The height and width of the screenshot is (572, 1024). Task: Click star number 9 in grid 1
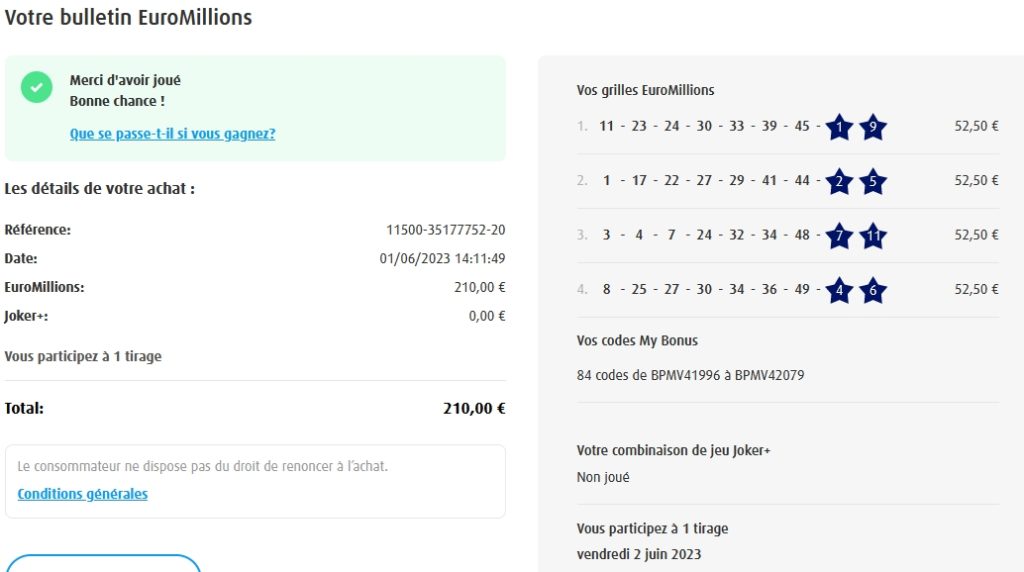click(x=873, y=127)
